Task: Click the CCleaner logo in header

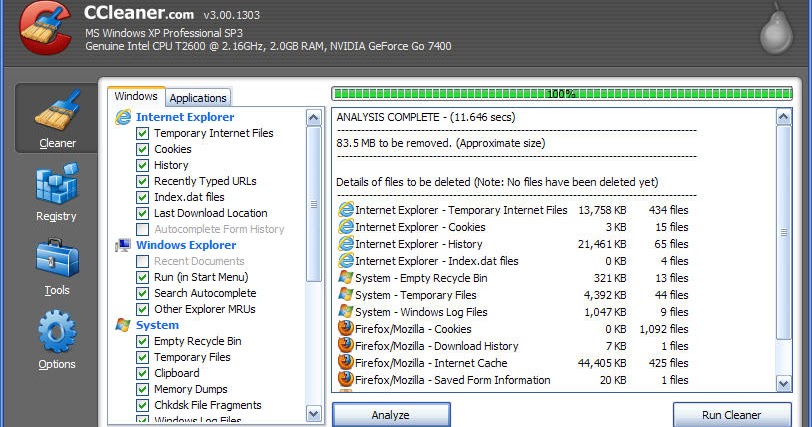Action: click(x=45, y=27)
